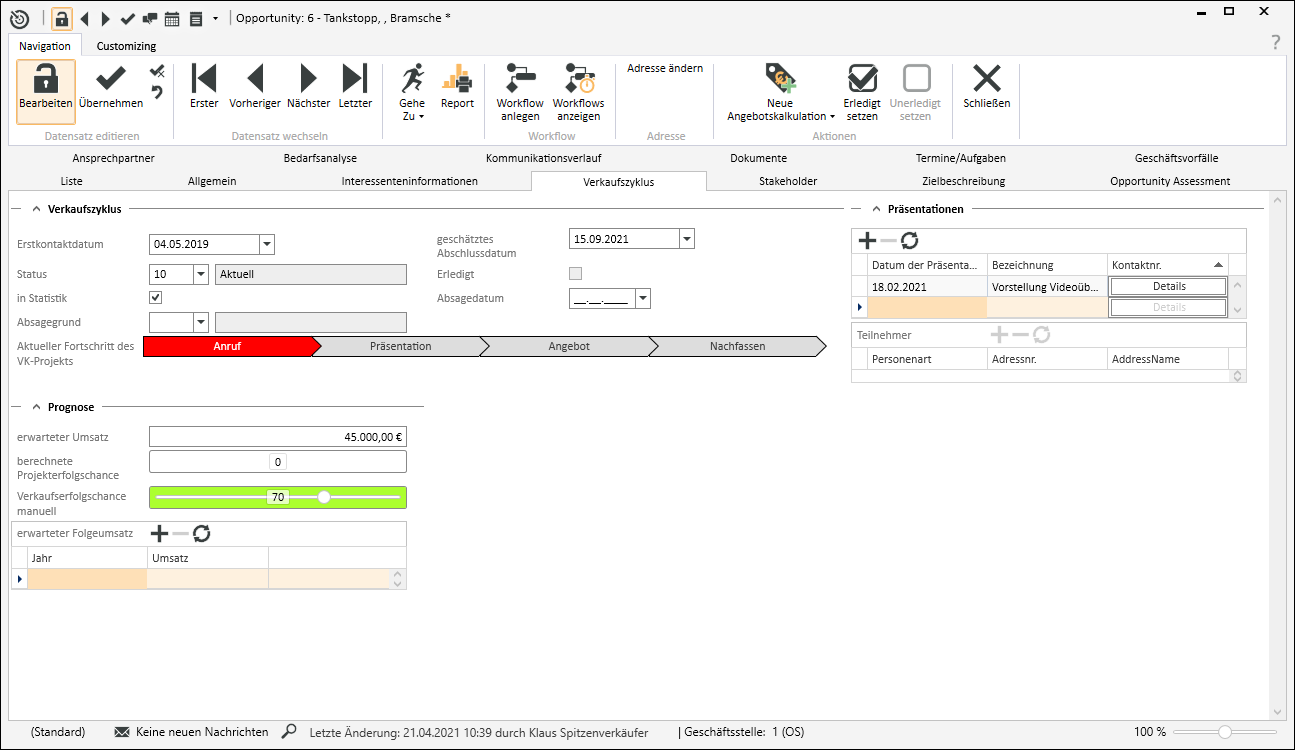
Task: Refresh the erwarteter Folgeumsatz table
Action: pos(202,534)
